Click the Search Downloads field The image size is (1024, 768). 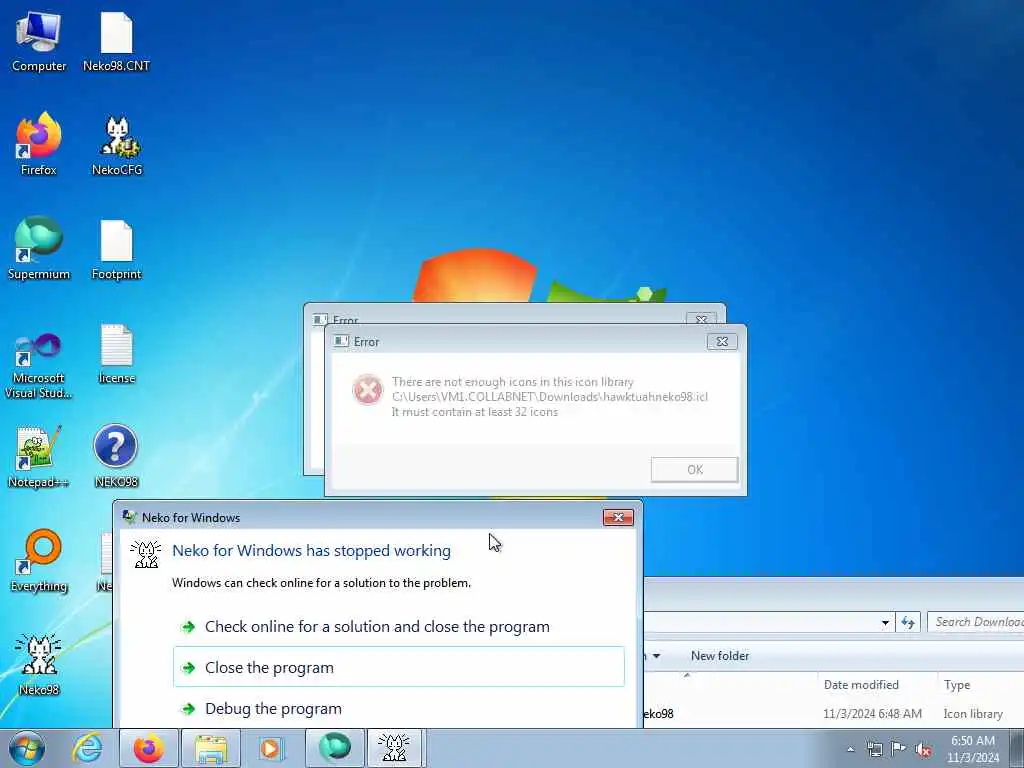pos(976,622)
